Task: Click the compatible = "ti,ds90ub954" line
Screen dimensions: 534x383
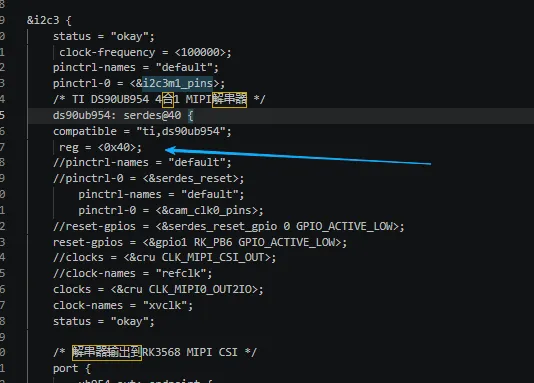Action: pos(142,131)
